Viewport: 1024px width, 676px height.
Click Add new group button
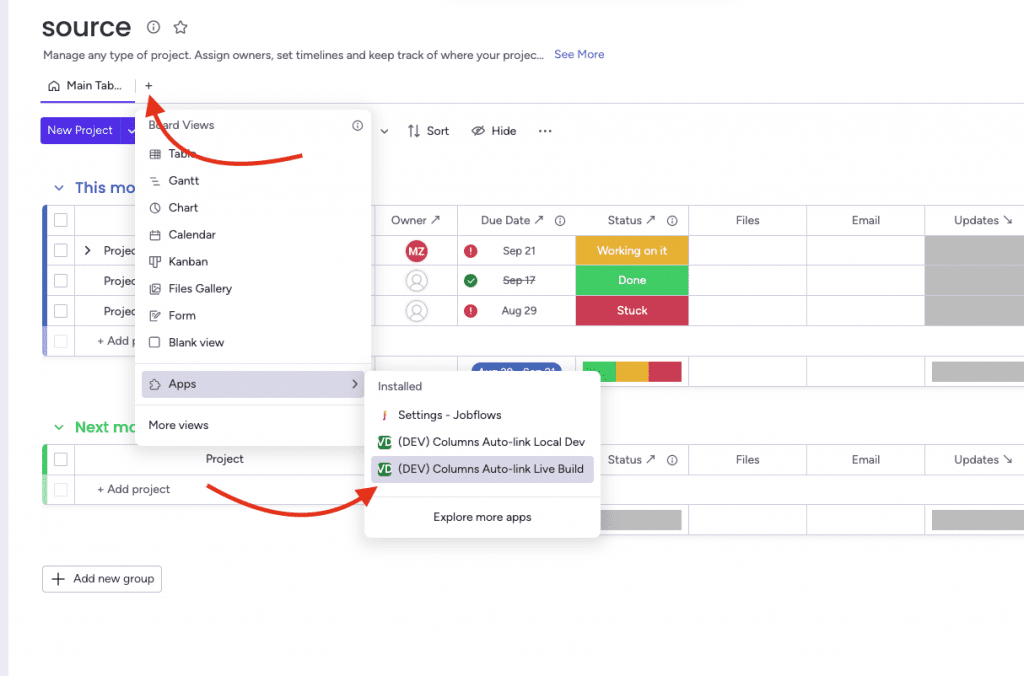pos(102,579)
